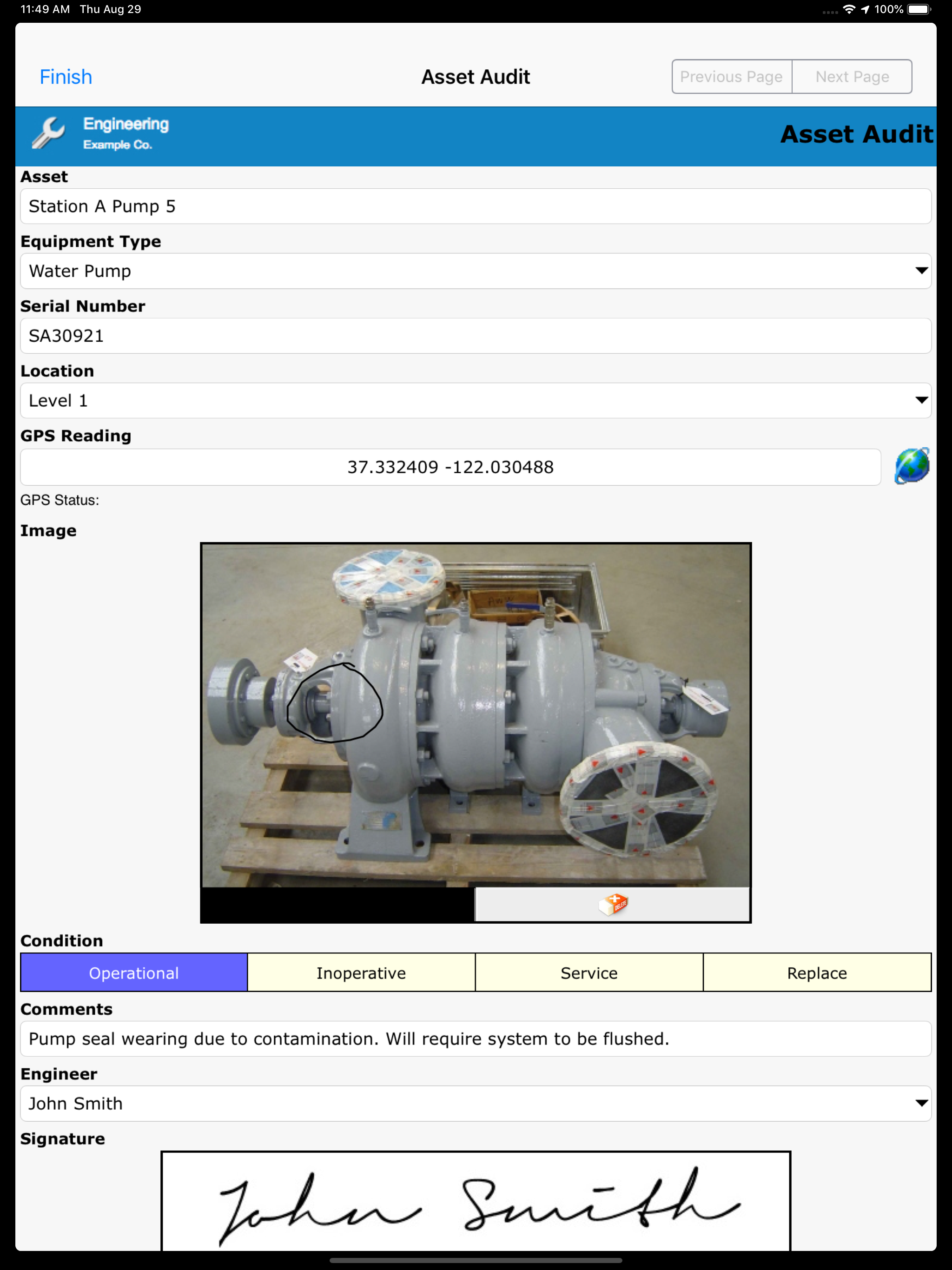Viewport: 952px width, 1270px height.
Task: Tap the battery indicator in status bar
Action: [919, 9]
